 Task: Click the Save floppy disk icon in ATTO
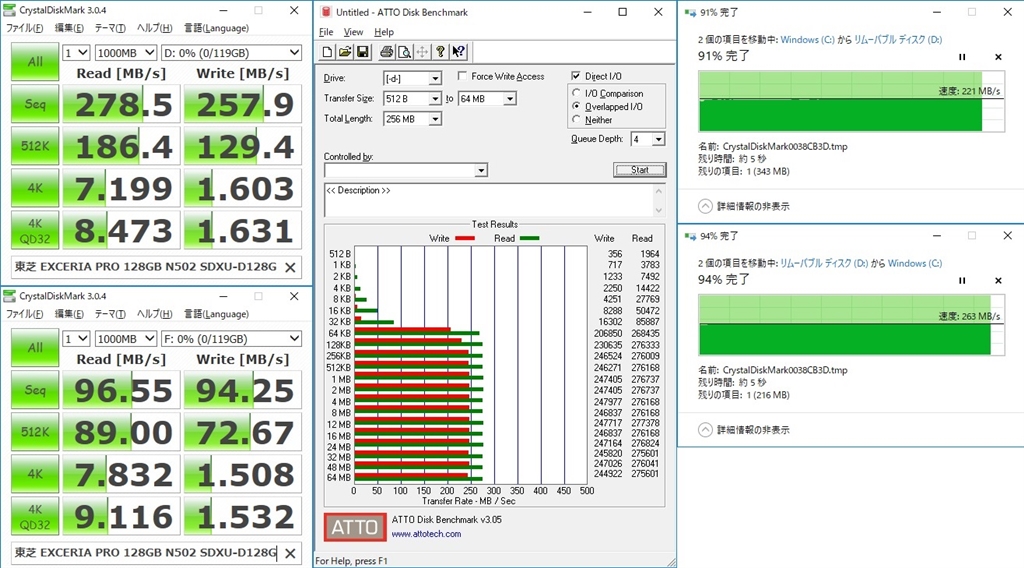click(361, 51)
